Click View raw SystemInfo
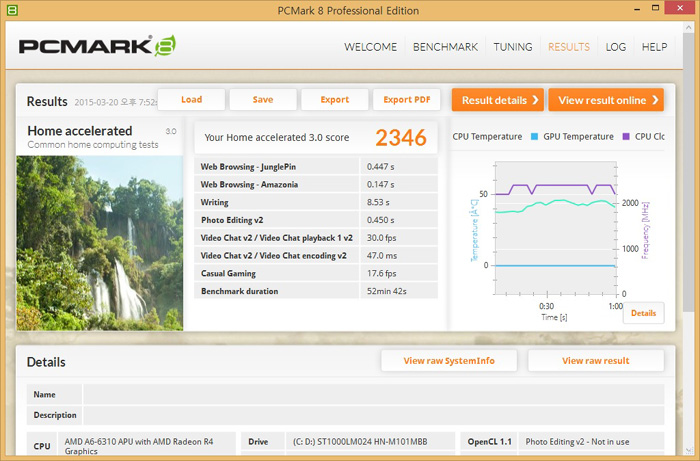The height and width of the screenshot is (461, 700). (x=449, y=361)
